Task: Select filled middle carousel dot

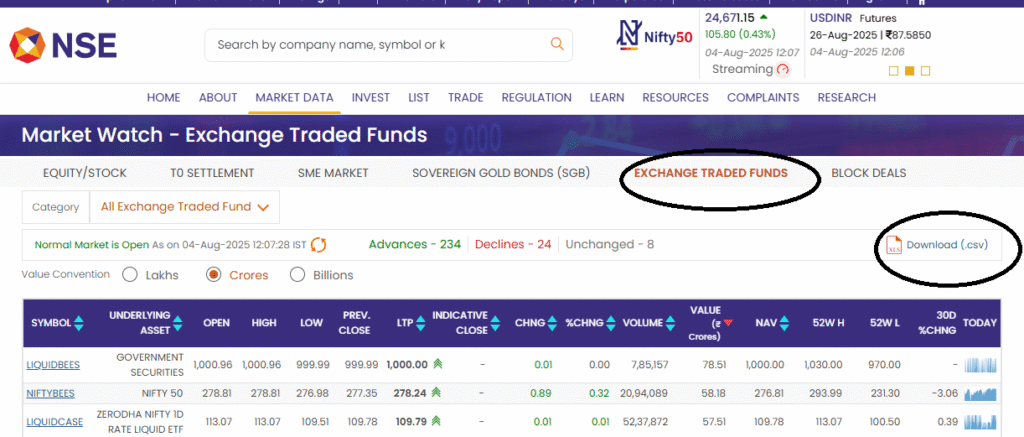Action: coord(910,71)
